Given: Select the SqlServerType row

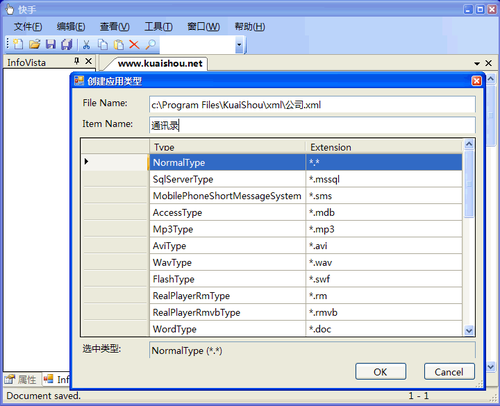Looking at the screenshot, I should (272, 179).
